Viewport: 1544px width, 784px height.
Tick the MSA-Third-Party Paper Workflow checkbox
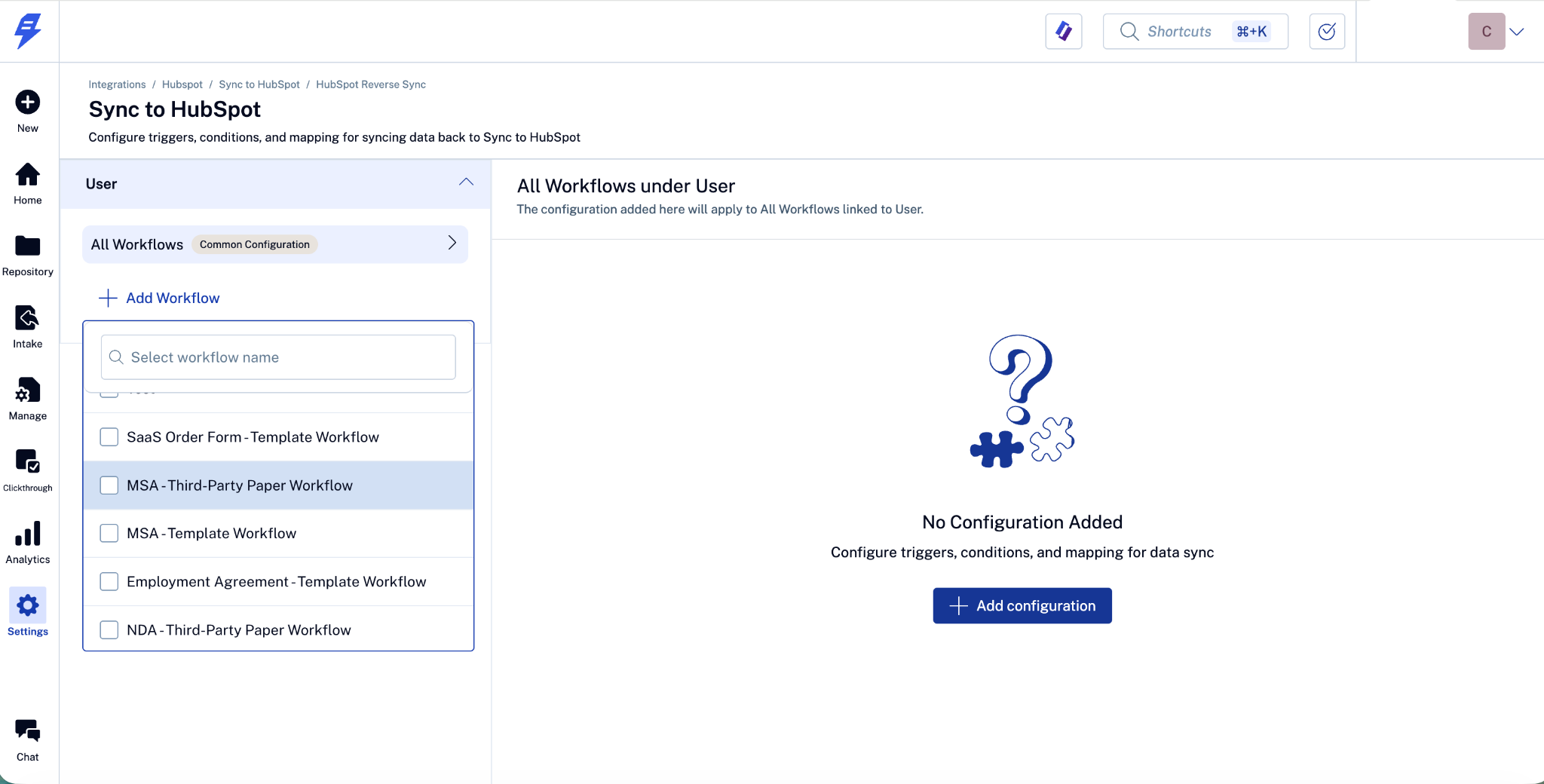pyautogui.click(x=109, y=485)
